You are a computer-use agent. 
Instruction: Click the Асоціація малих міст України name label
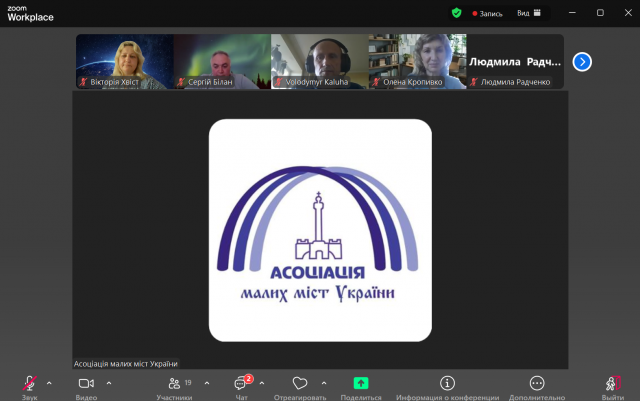[126, 363]
